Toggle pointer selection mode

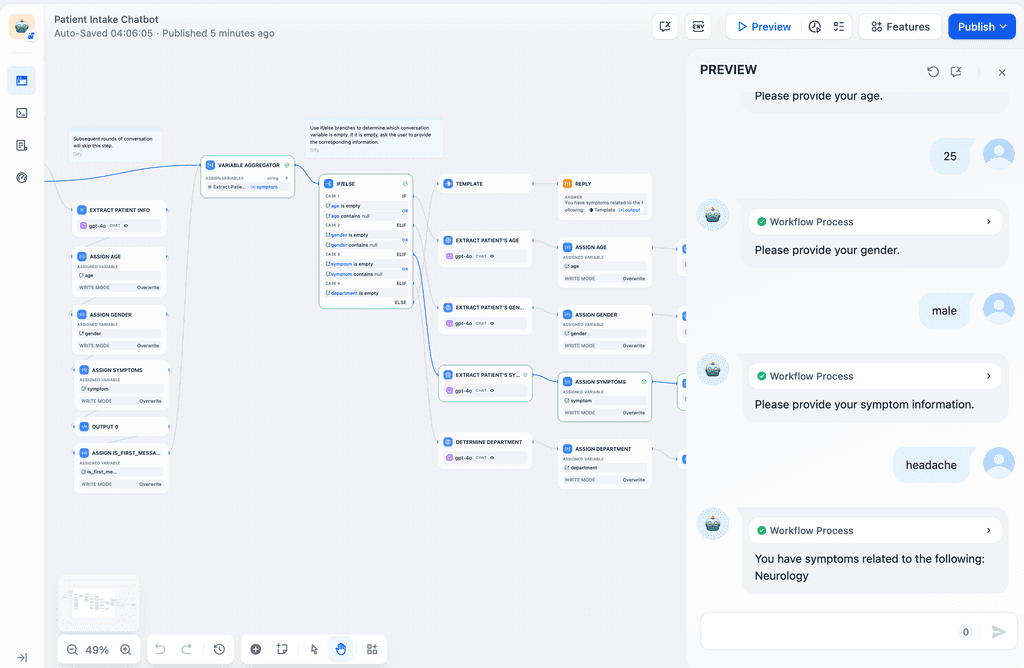click(x=313, y=649)
